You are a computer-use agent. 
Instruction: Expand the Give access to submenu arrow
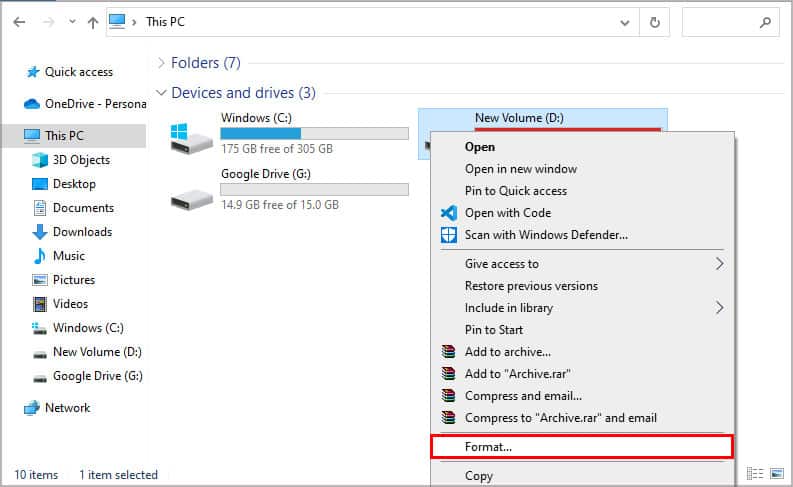tap(719, 264)
